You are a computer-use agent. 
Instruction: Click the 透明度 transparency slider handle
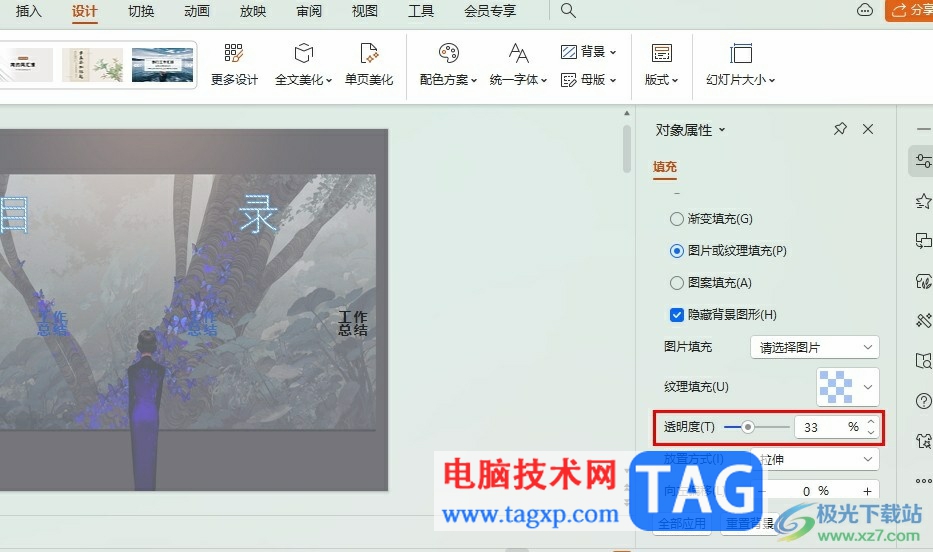click(x=748, y=427)
